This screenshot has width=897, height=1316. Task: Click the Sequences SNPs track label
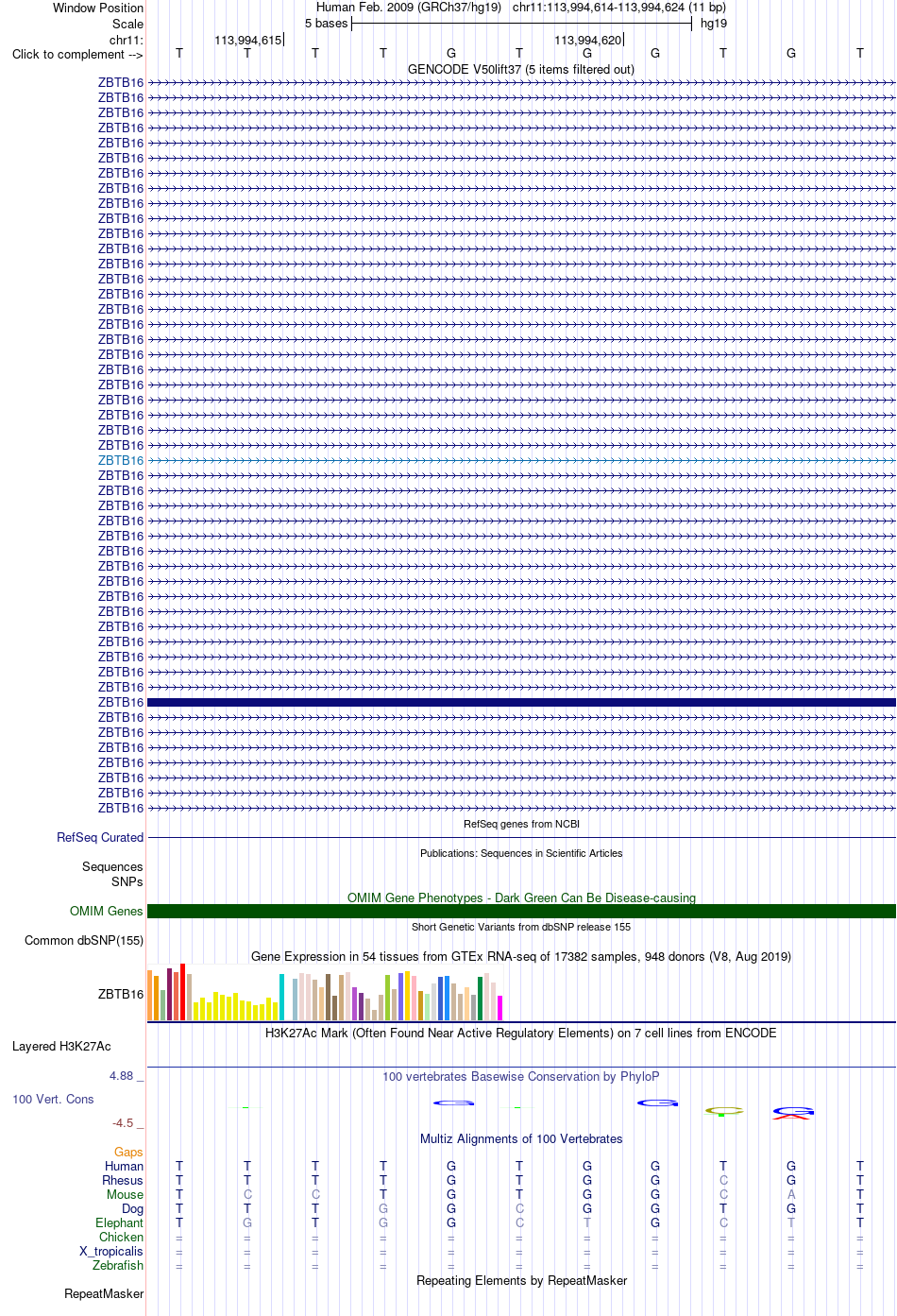[x=112, y=874]
